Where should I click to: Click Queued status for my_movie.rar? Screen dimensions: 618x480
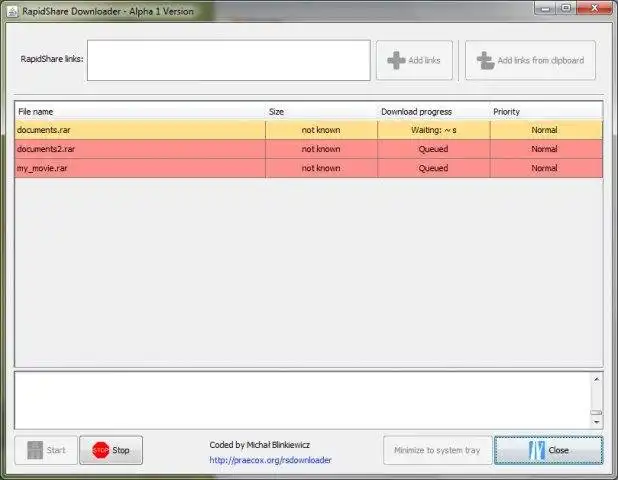click(x=434, y=168)
